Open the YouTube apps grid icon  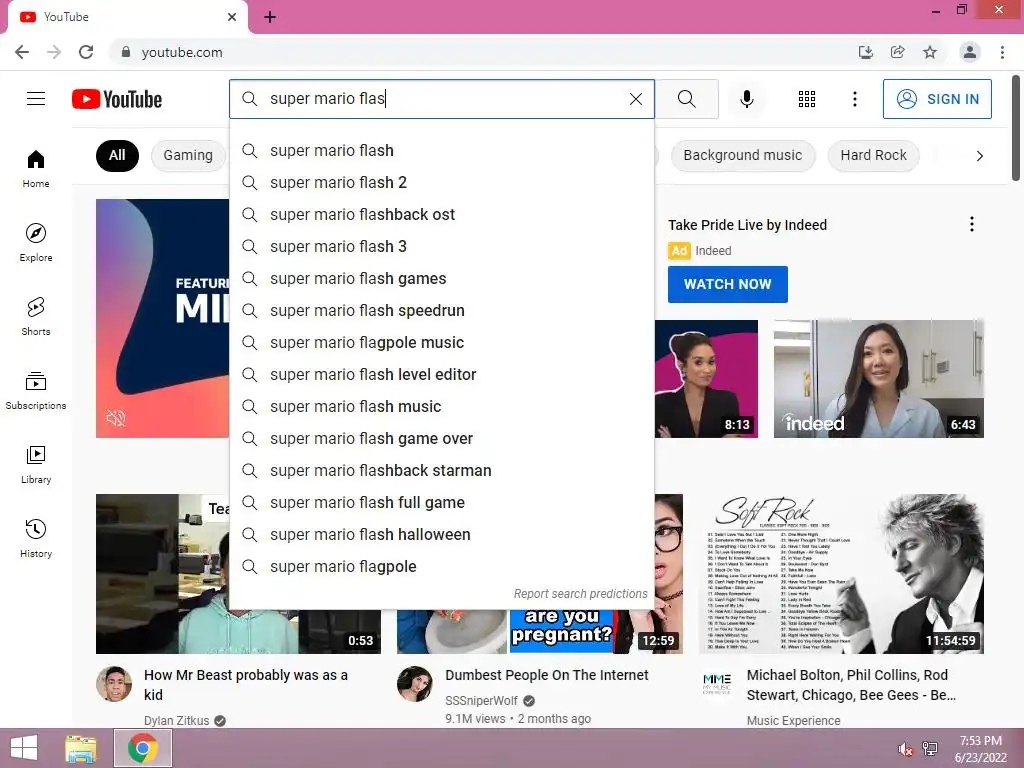(807, 99)
